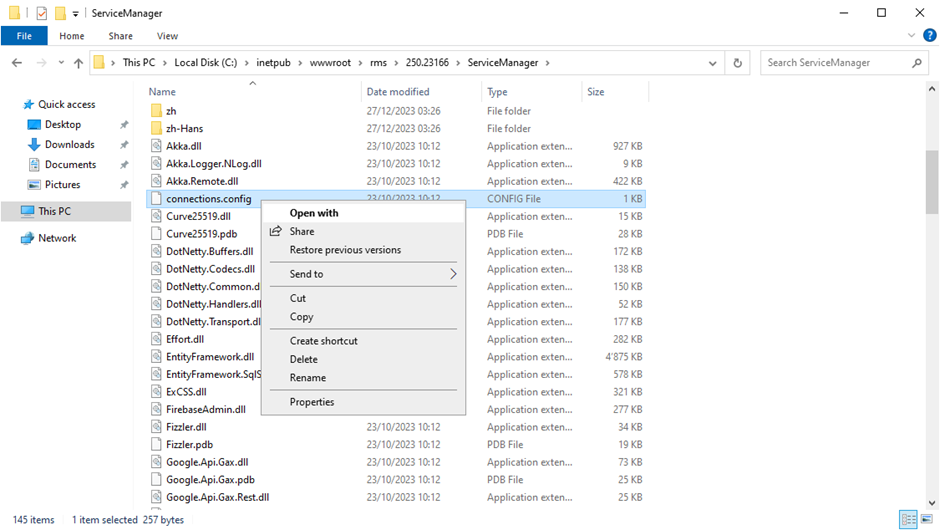The height and width of the screenshot is (530, 940).
Task: Select the Google.Api.Gax.Rest.dll file
Action: [x=218, y=497]
